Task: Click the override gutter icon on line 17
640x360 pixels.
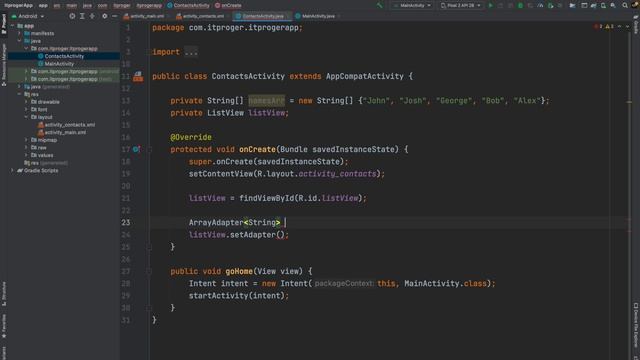Action: (x=137, y=149)
